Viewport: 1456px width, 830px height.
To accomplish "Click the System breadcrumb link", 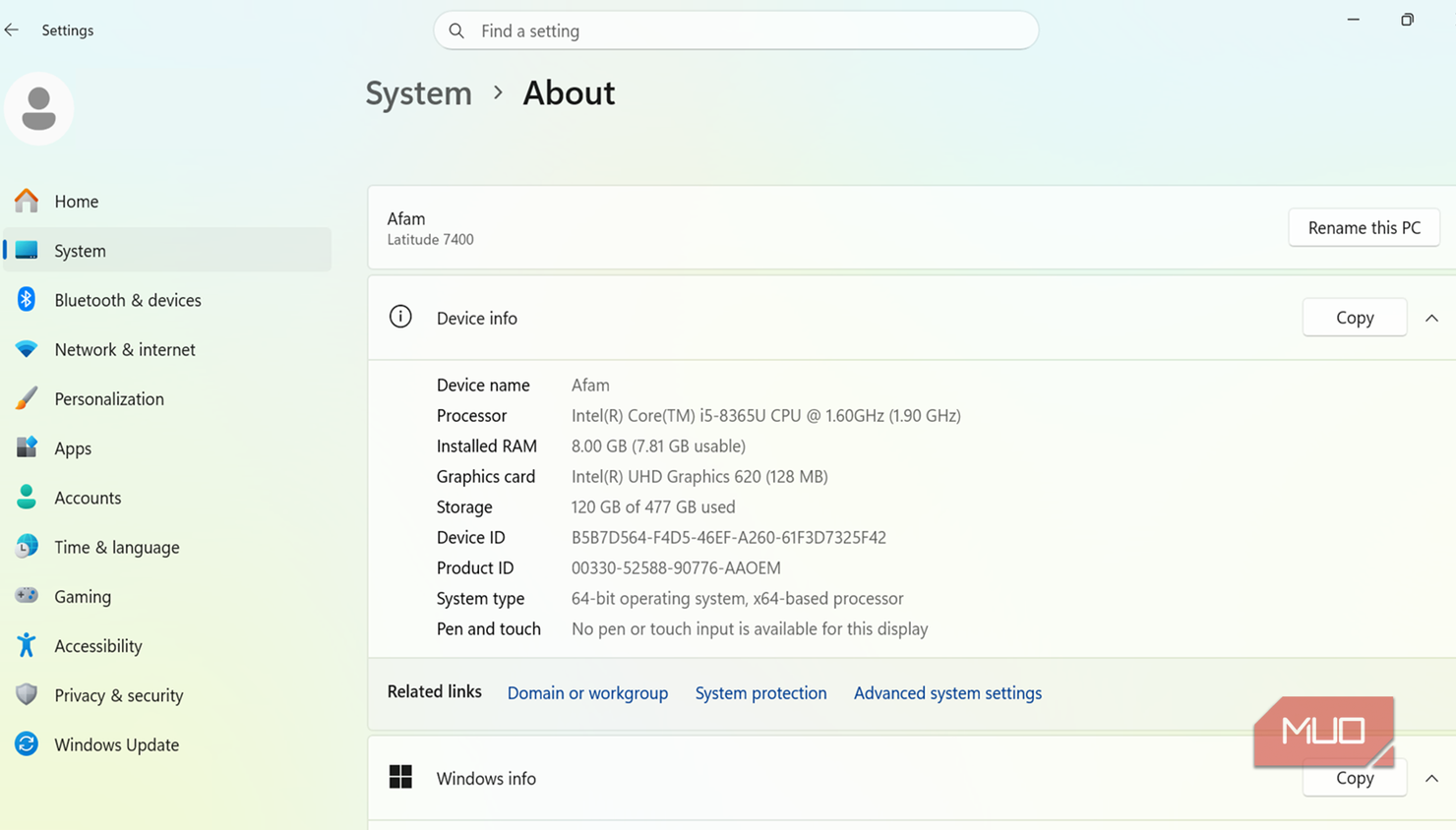I will [419, 92].
